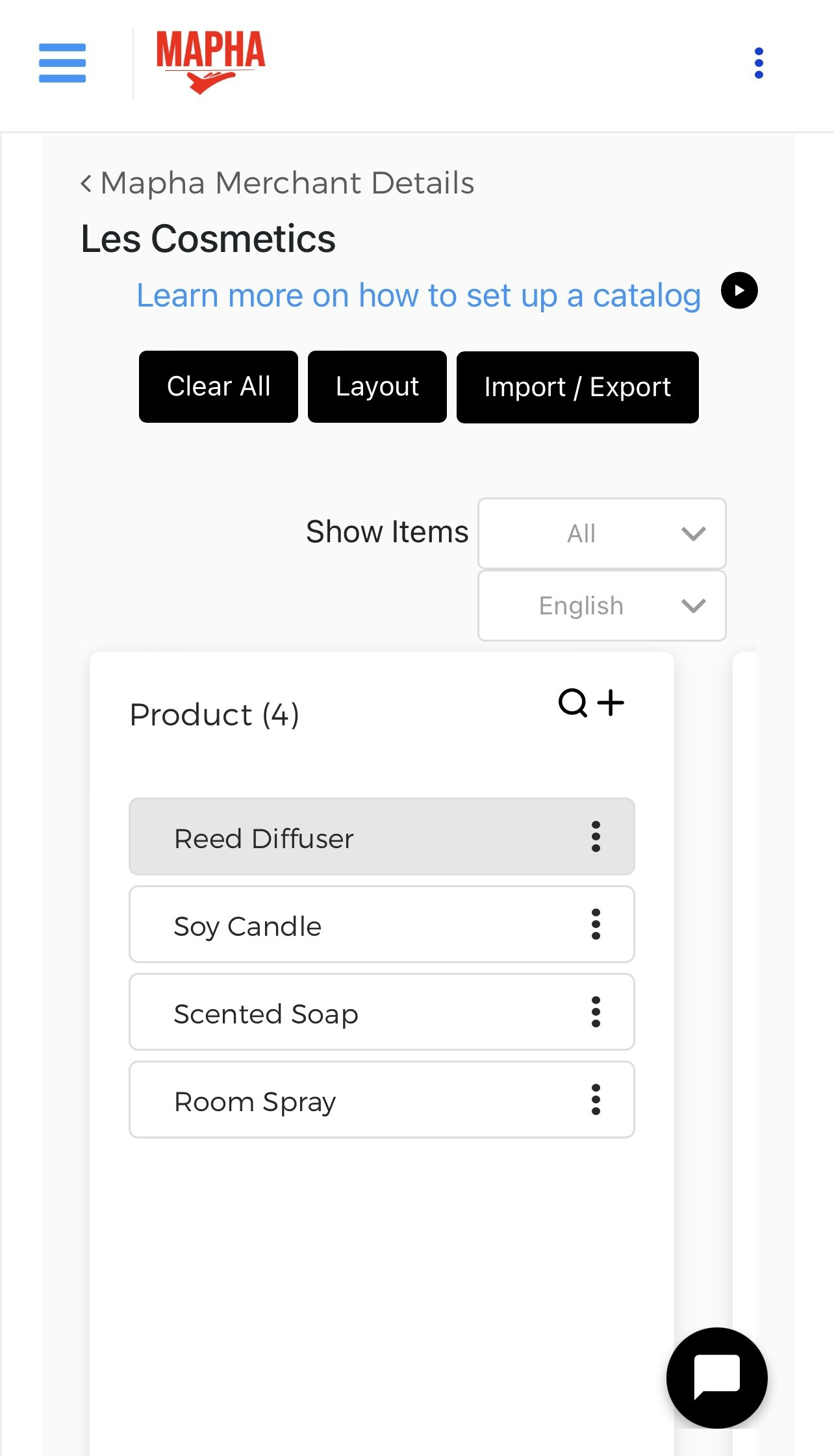Click the Import / Export button

[x=577, y=387]
